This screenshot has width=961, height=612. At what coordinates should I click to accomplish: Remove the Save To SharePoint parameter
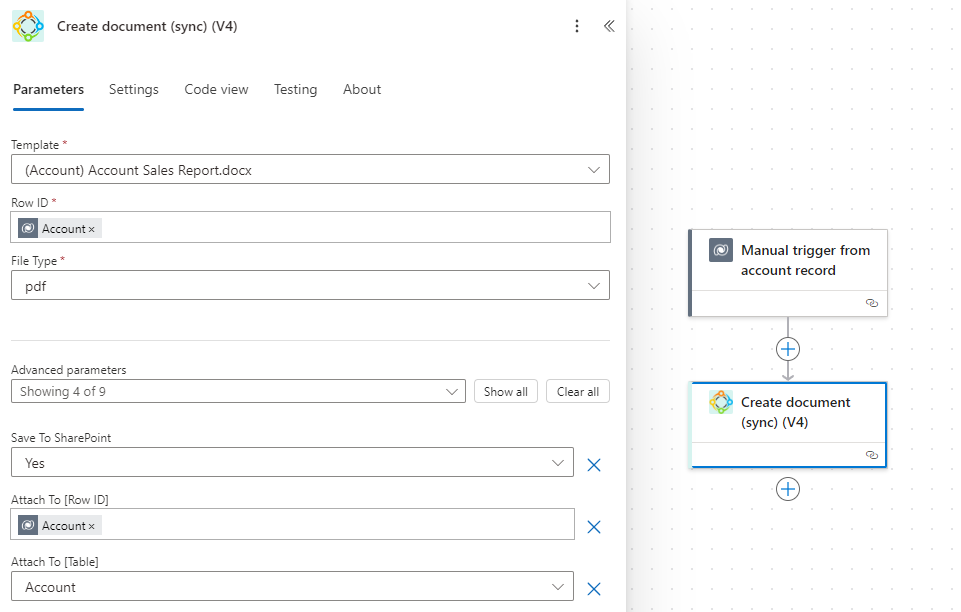coord(594,465)
